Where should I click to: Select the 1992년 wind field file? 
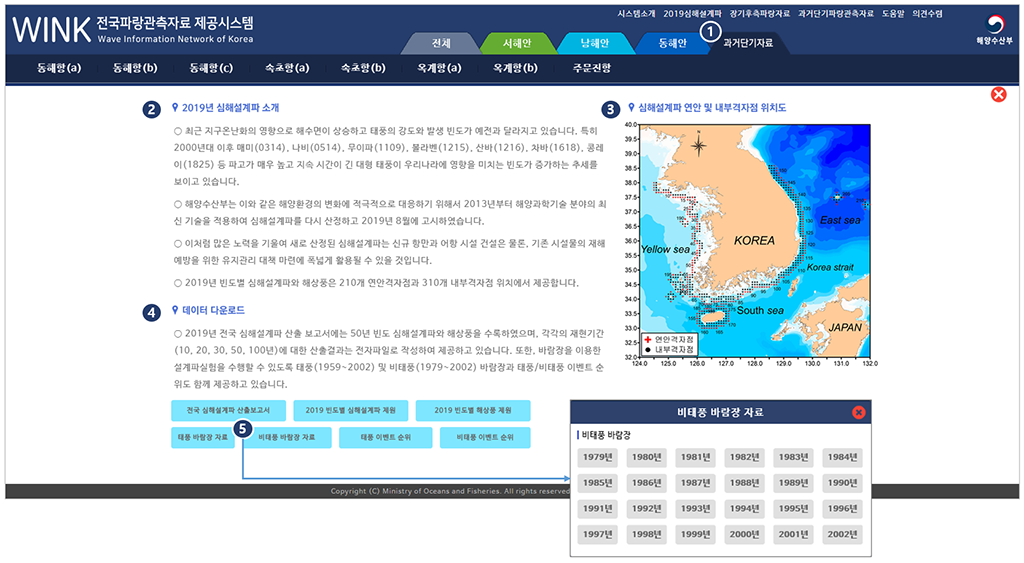647,508
